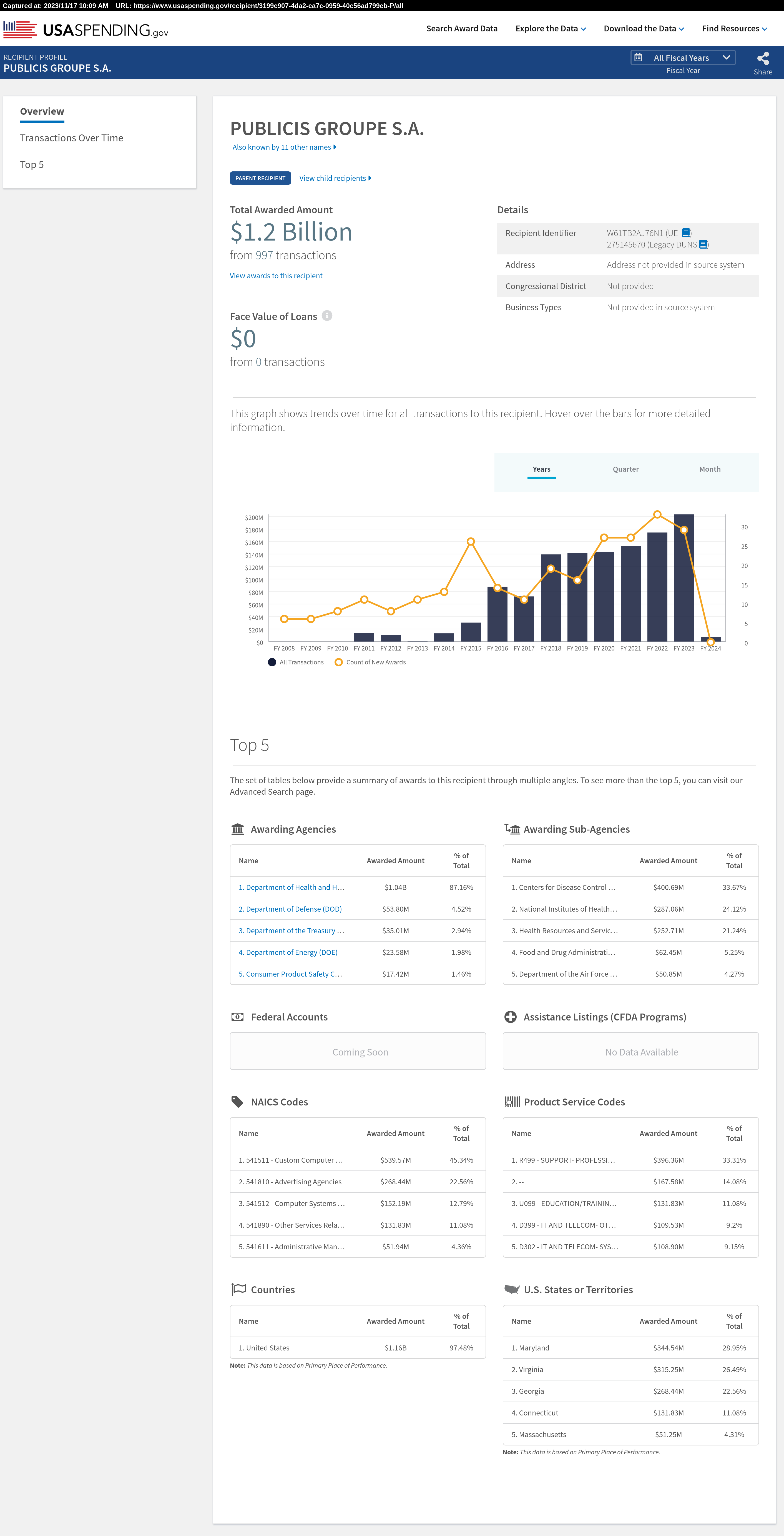This screenshot has width=784, height=1536.
Task: Click the Countries flag icon
Action: [238, 1290]
